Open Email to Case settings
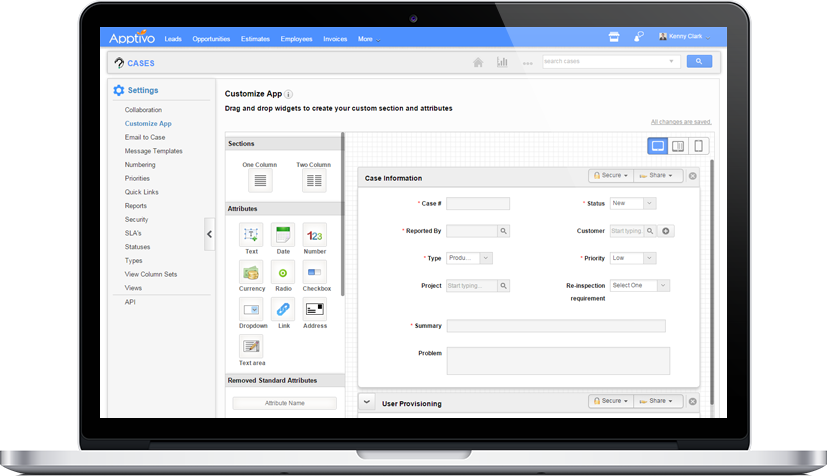Screen dimensions: 827x476 (x=145, y=137)
